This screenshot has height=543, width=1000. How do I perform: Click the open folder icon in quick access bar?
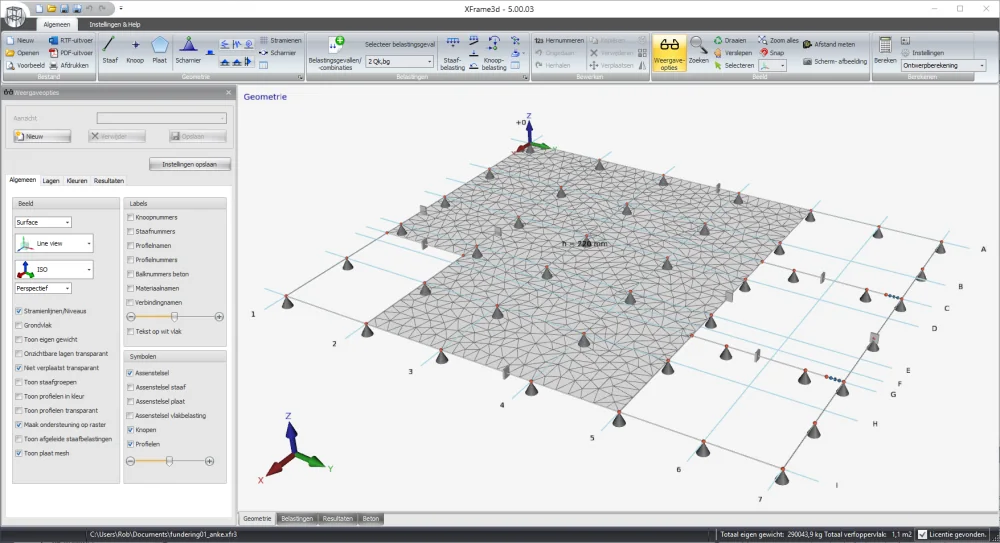[52, 9]
